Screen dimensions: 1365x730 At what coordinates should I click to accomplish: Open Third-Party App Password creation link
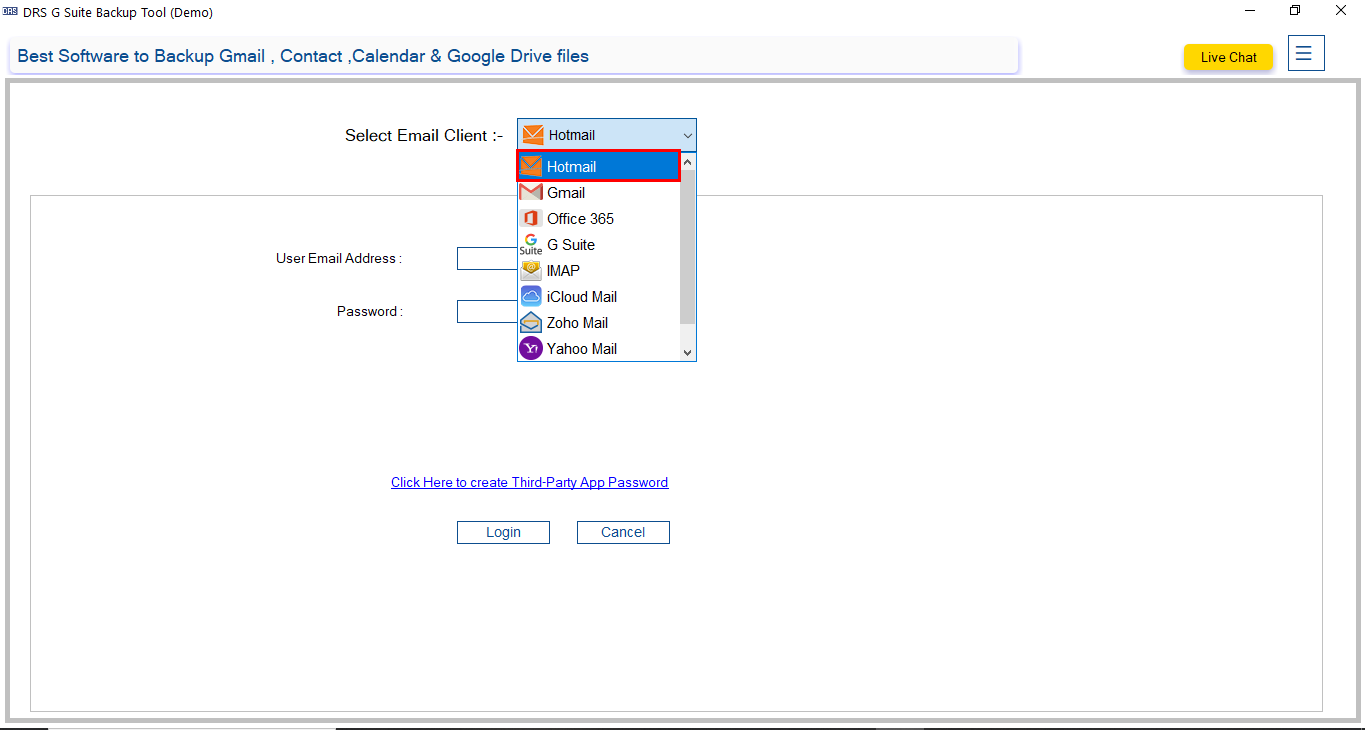(529, 482)
